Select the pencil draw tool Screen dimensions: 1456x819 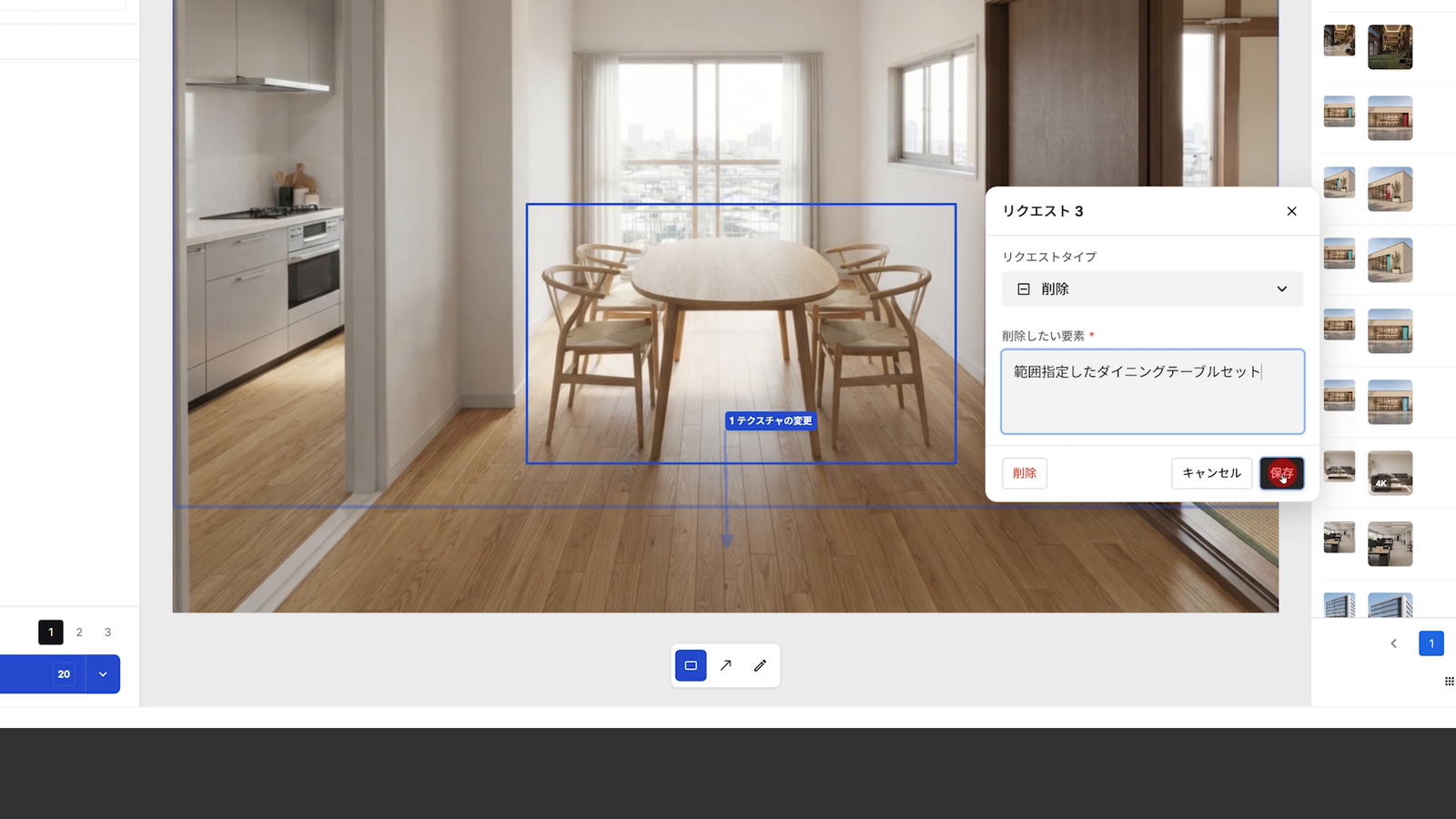coord(760,665)
